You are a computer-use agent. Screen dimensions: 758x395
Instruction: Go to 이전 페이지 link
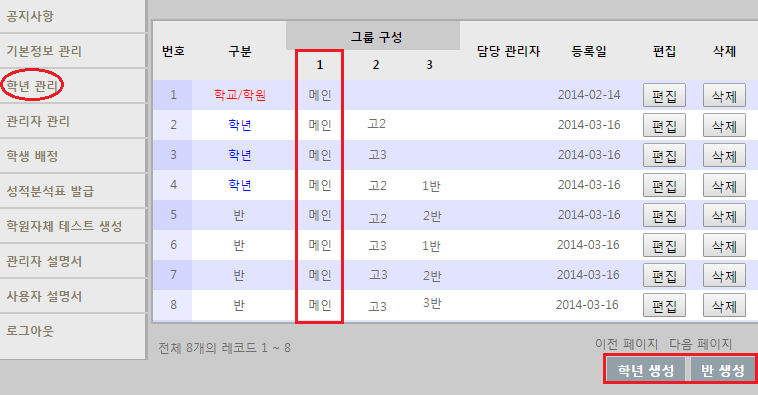(627, 344)
